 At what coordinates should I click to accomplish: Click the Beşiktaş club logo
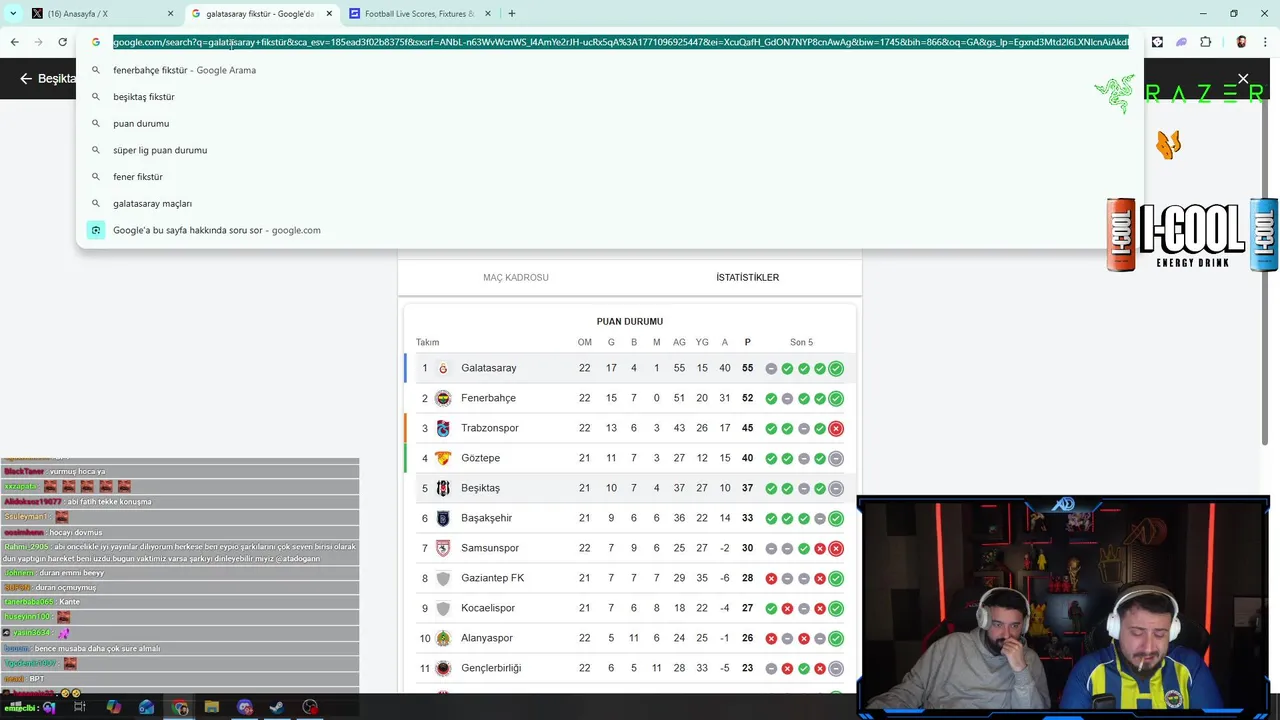click(x=443, y=488)
